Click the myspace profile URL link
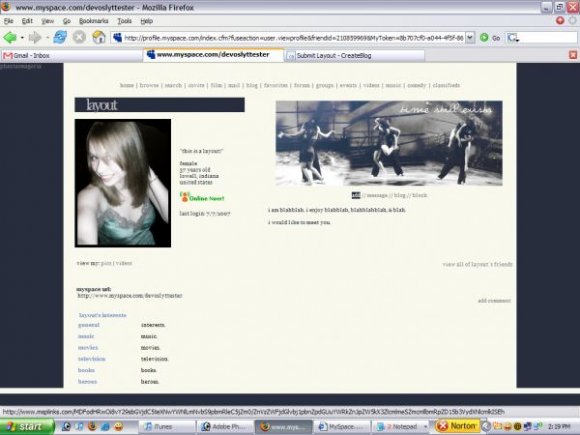This screenshot has width=580, height=435. 130,296
